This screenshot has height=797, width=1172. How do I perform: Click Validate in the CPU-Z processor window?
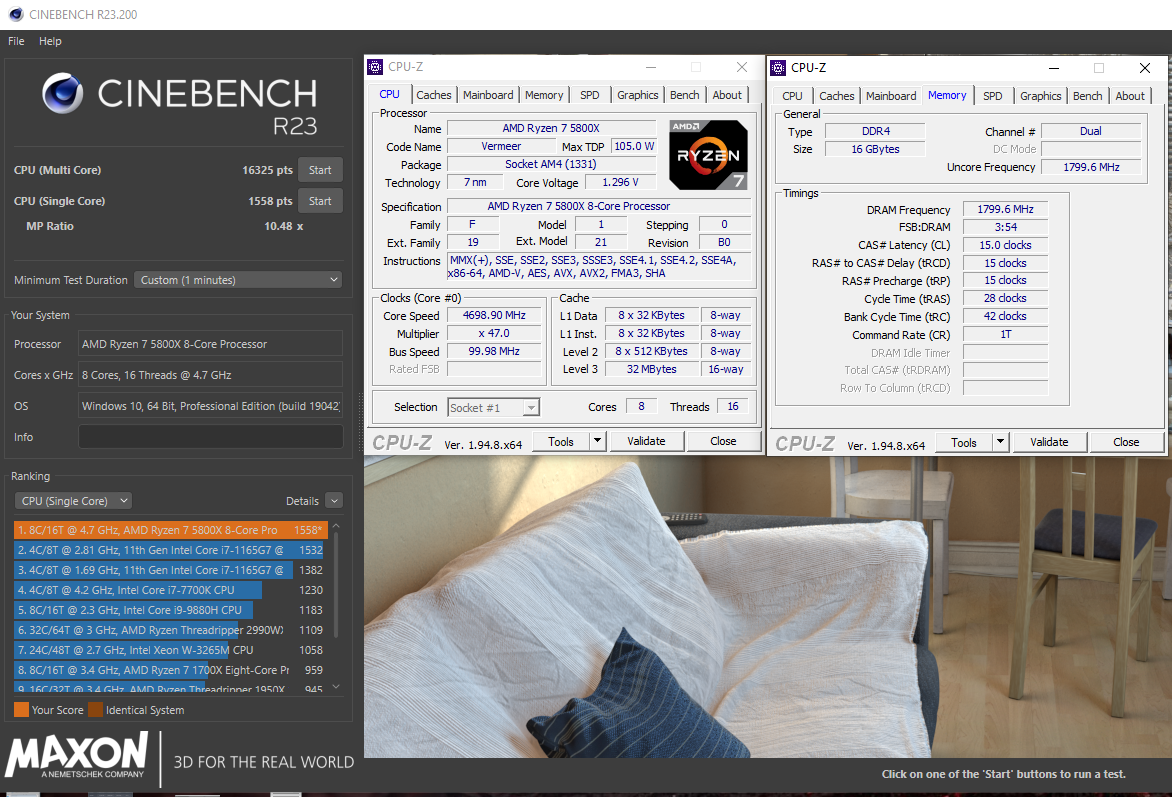pos(646,441)
